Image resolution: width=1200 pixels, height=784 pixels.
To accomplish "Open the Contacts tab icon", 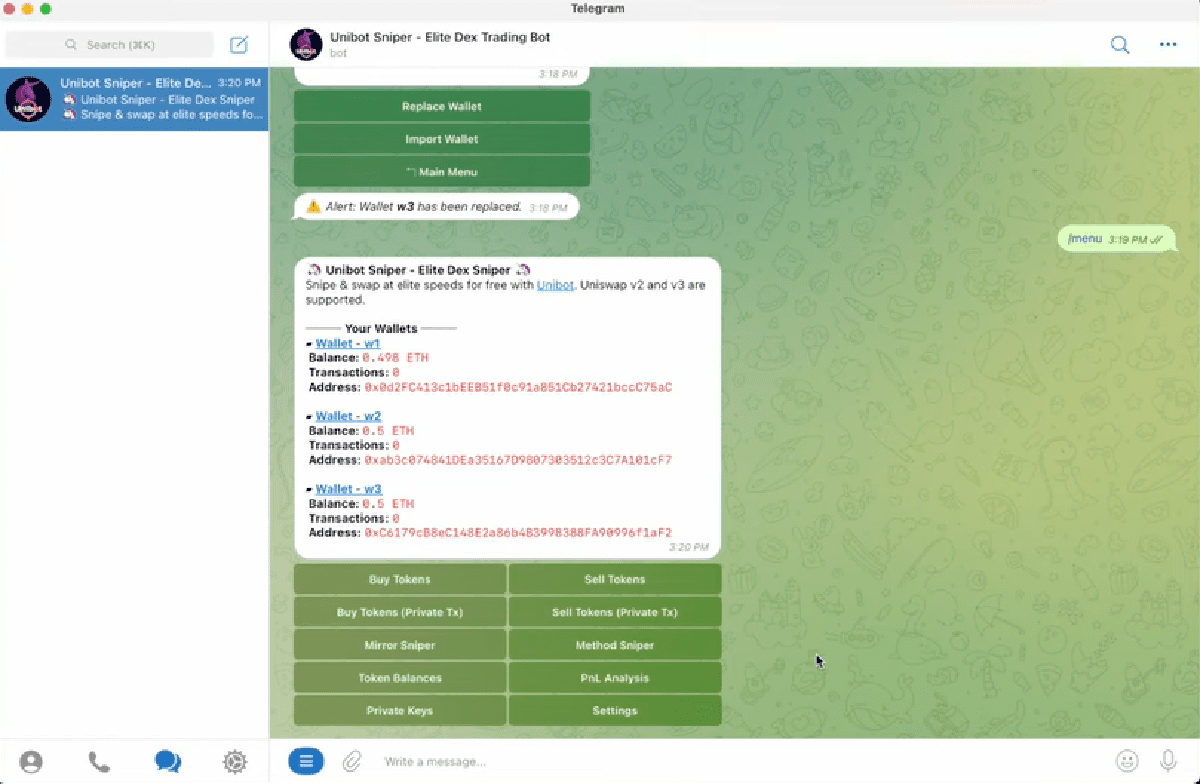I will click(x=31, y=762).
